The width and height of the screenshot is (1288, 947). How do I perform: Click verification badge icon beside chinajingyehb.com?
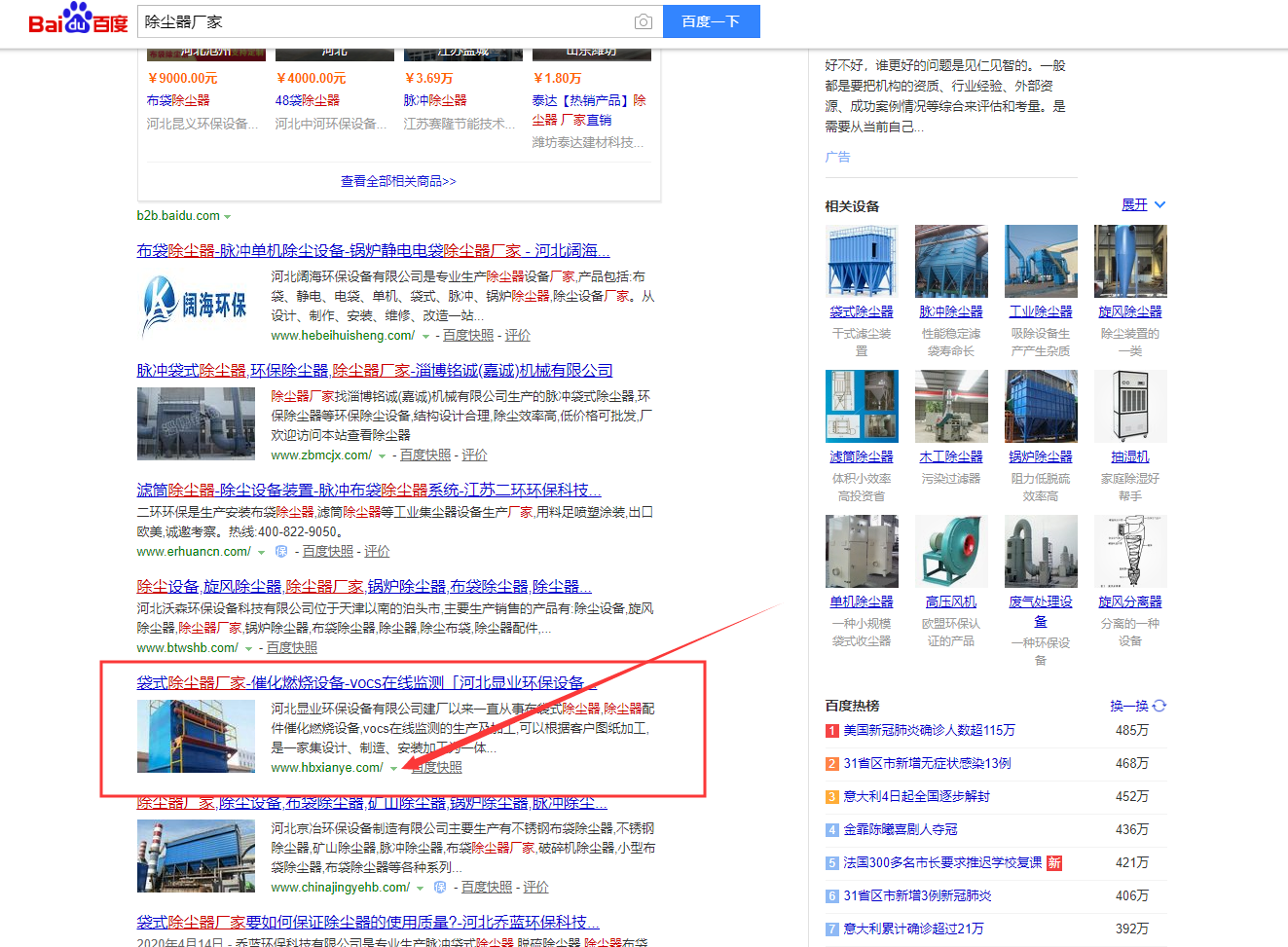click(440, 888)
